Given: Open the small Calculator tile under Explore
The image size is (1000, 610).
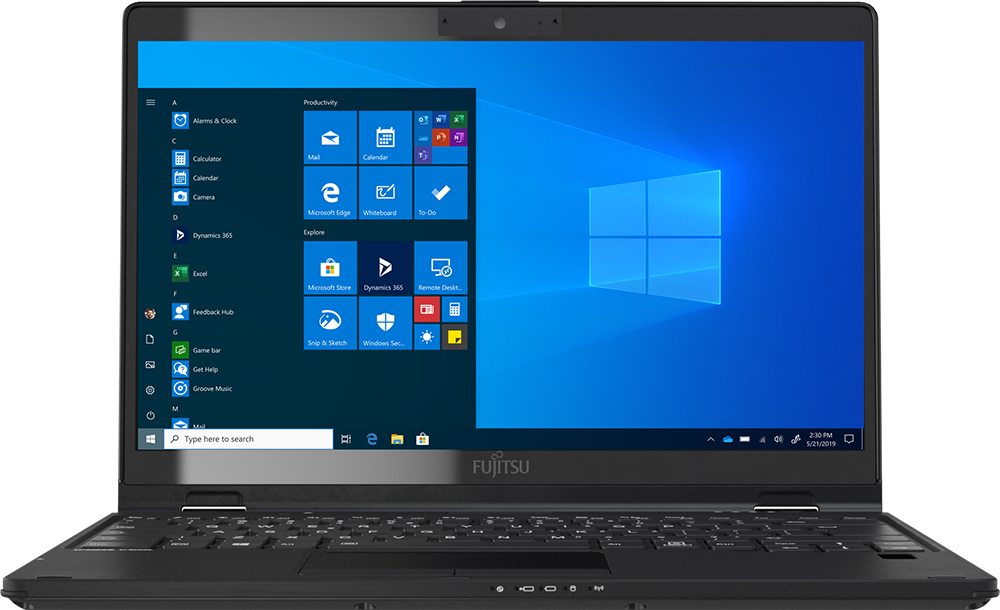Looking at the screenshot, I should pyautogui.click(x=455, y=309).
